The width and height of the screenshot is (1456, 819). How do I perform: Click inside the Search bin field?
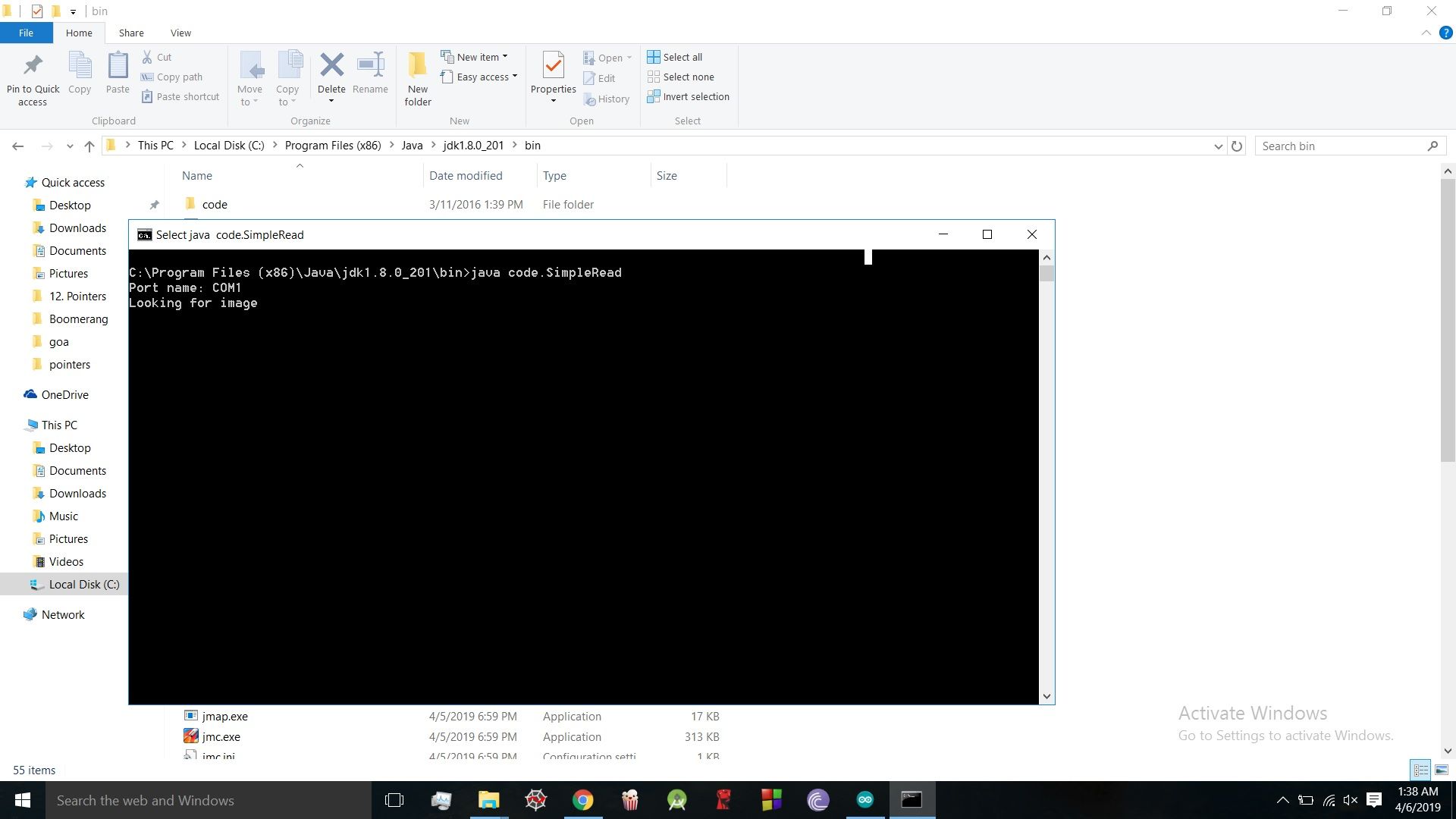(1342, 146)
